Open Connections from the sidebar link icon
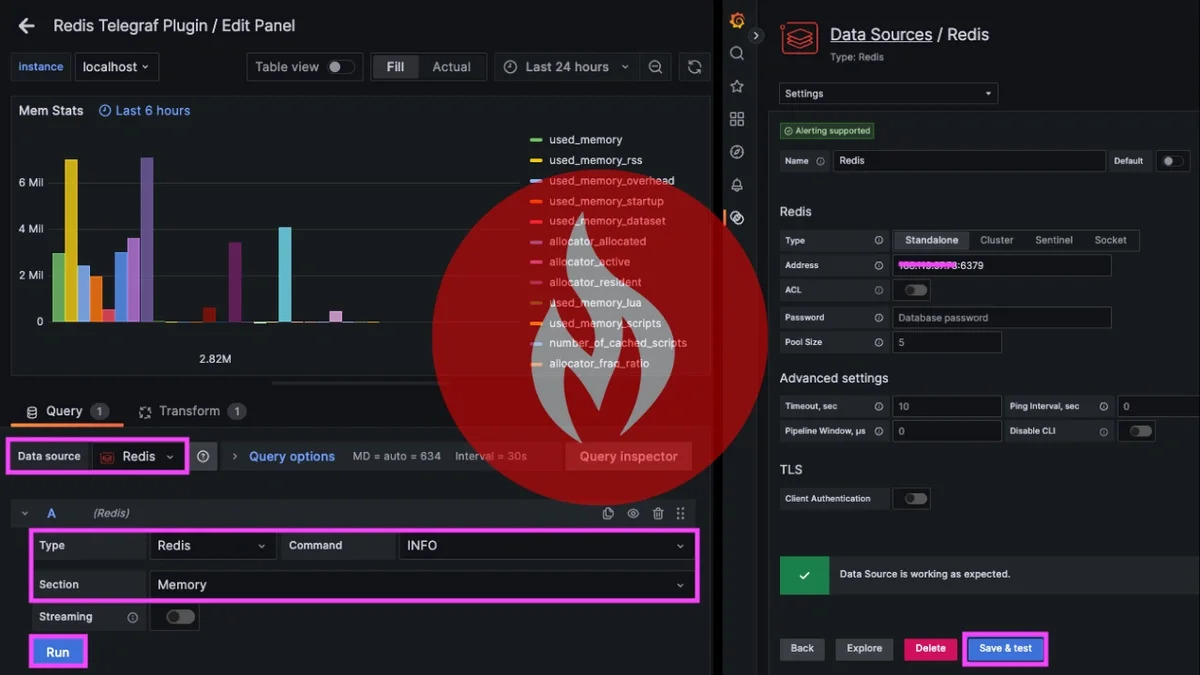The height and width of the screenshot is (675, 1200). click(737, 217)
